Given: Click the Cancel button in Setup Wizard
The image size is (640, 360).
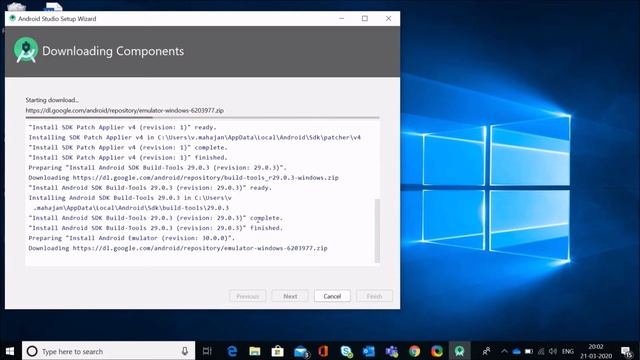Looking at the screenshot, I should pyautogui.click(x=332, y=296).
